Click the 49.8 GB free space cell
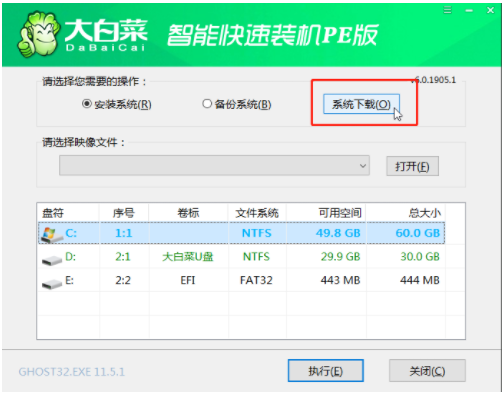The width and height of the screenshot is (504, 396). click(x=338, y=233)
